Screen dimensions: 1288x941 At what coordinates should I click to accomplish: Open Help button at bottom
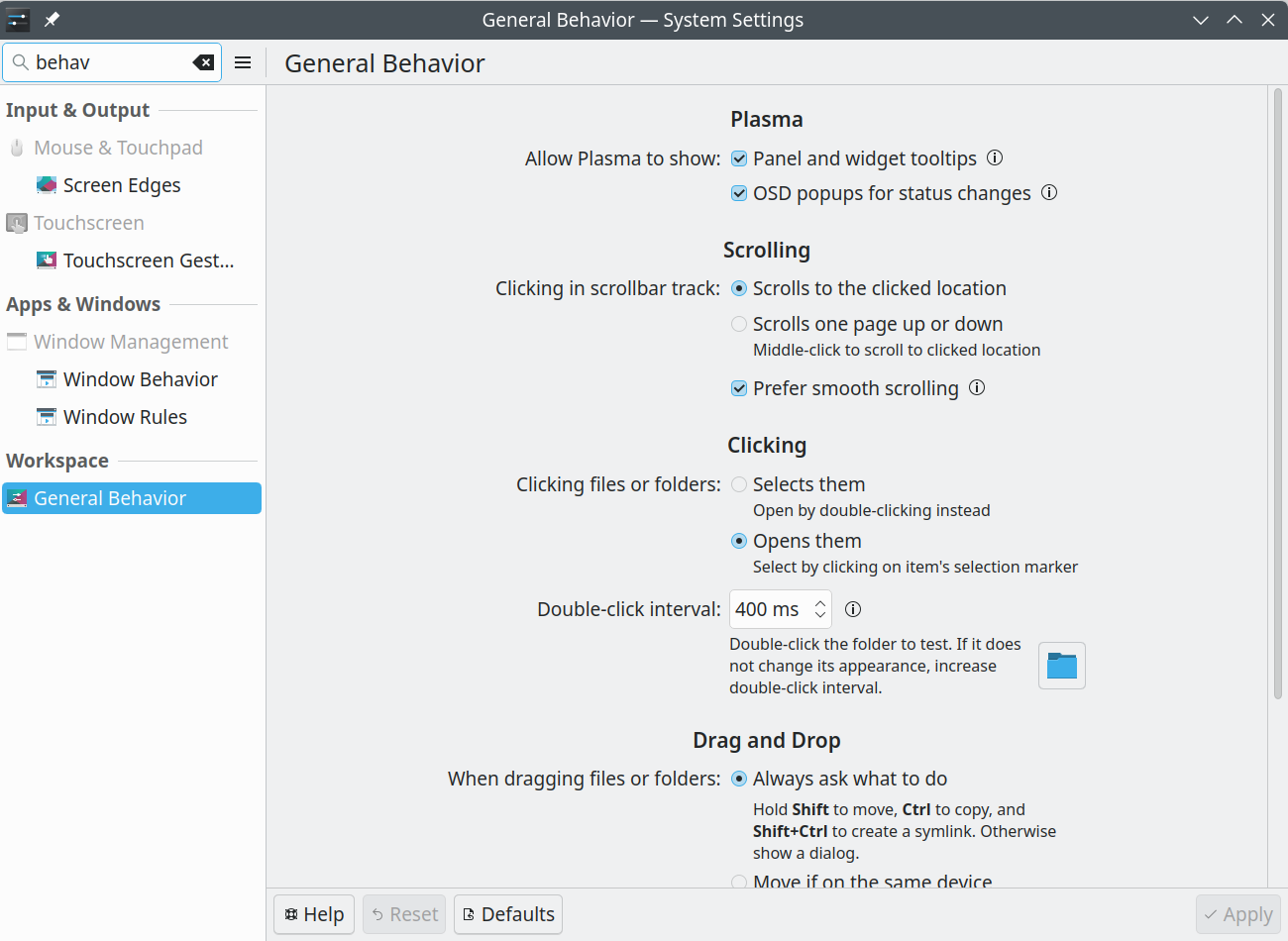[x=314, y=914]
